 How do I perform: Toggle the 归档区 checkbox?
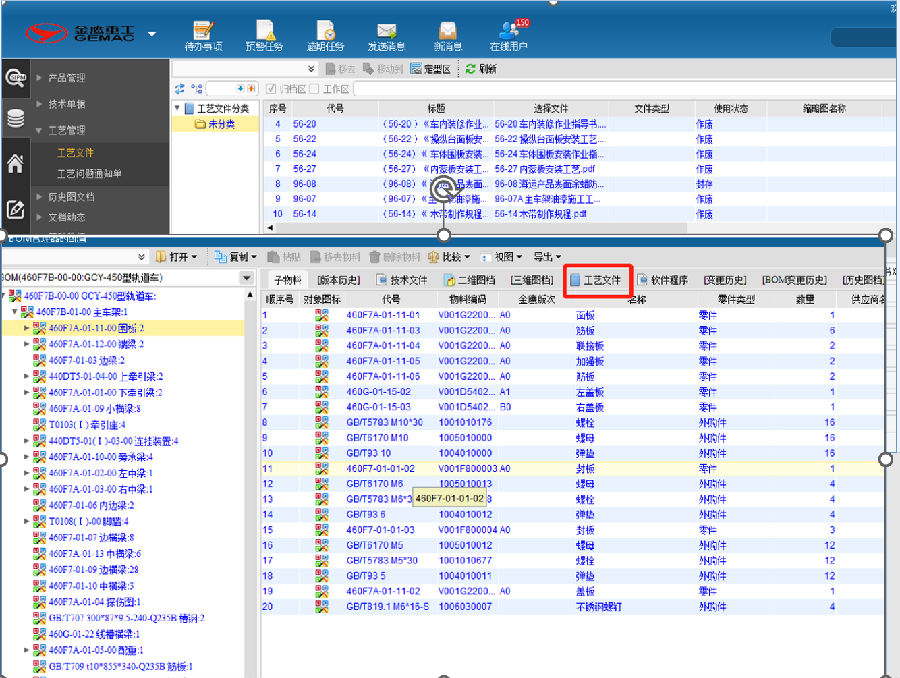[x=270, y=89]
